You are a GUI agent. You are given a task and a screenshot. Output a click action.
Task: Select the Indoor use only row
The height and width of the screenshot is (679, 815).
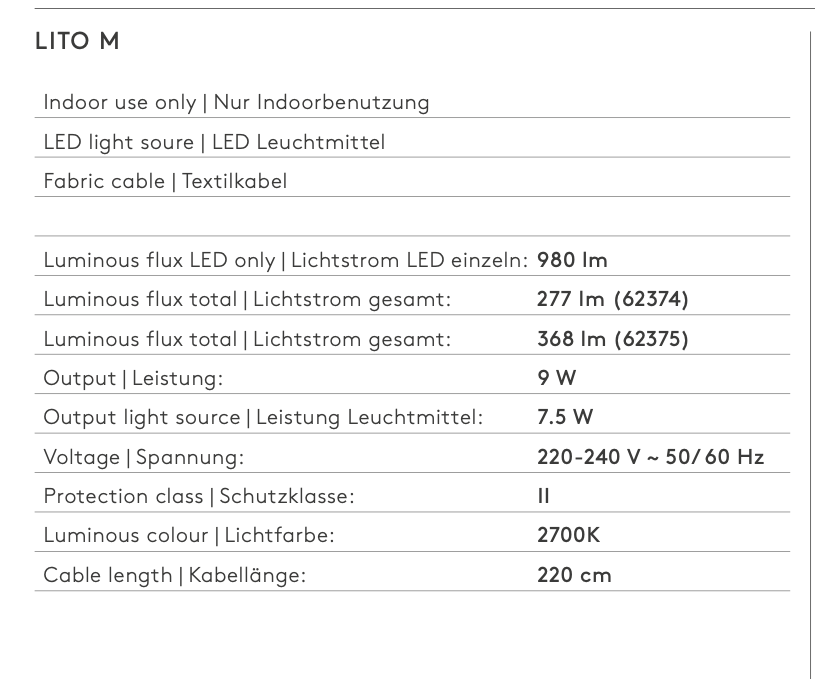[412, 102]
